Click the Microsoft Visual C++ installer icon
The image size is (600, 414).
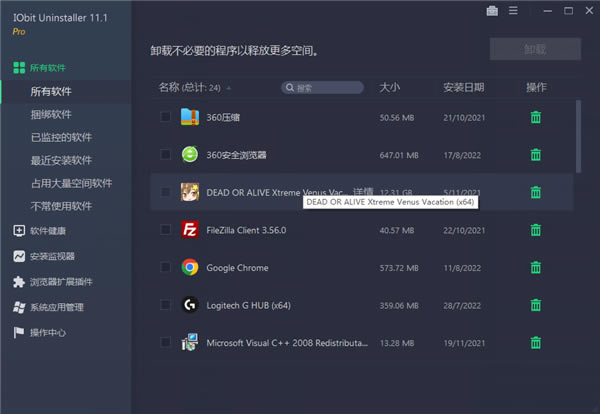coord(190,342)
